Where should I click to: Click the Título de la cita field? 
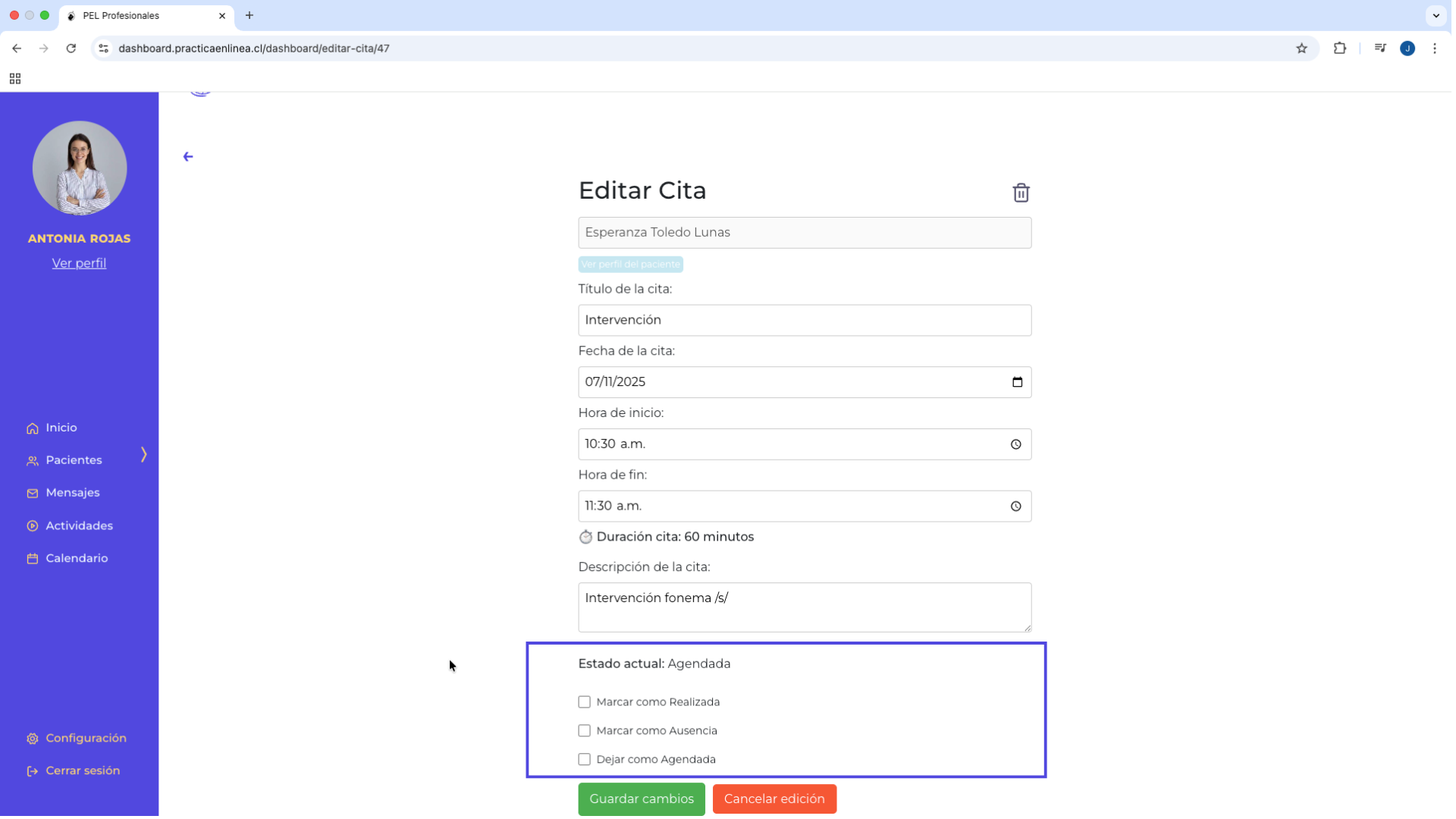[x=806, y=321]
